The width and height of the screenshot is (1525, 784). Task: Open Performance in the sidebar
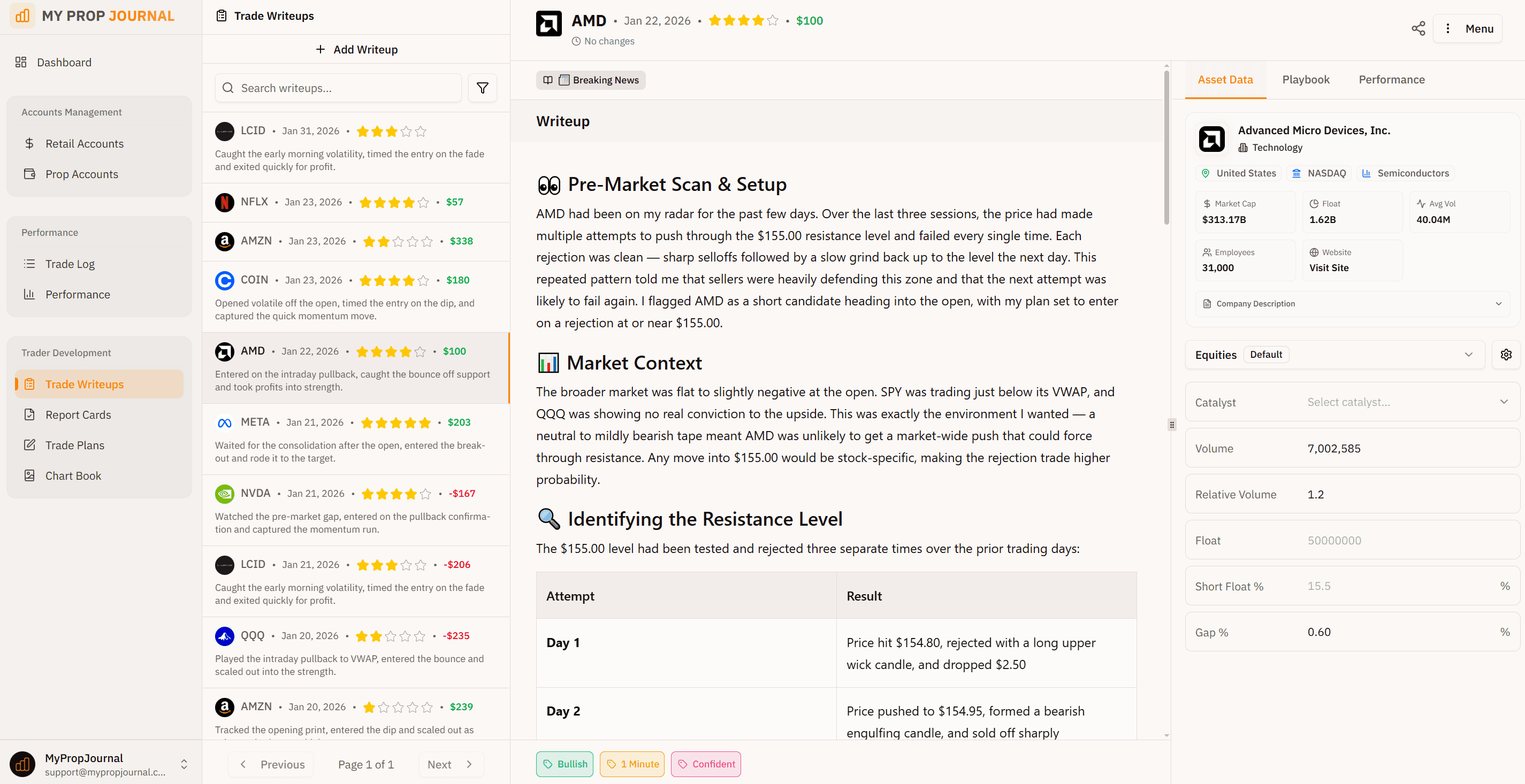100,294
